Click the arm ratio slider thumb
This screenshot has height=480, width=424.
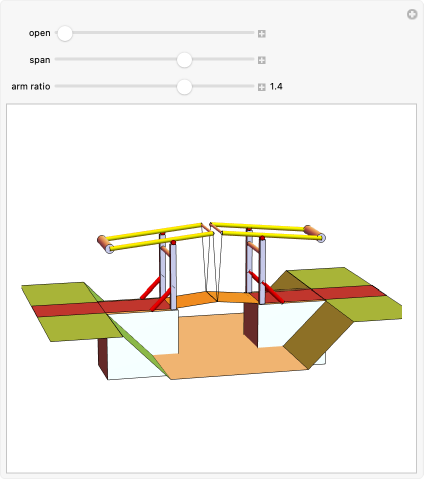click(184, 87)
